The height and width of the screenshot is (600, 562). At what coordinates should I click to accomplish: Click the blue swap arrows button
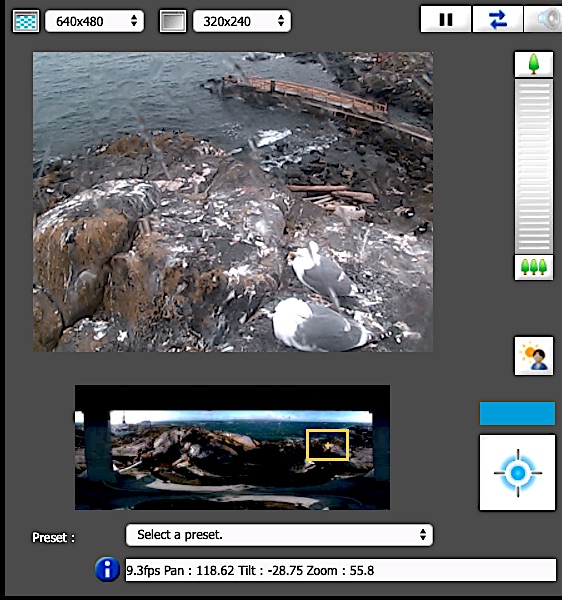[497, 19]
